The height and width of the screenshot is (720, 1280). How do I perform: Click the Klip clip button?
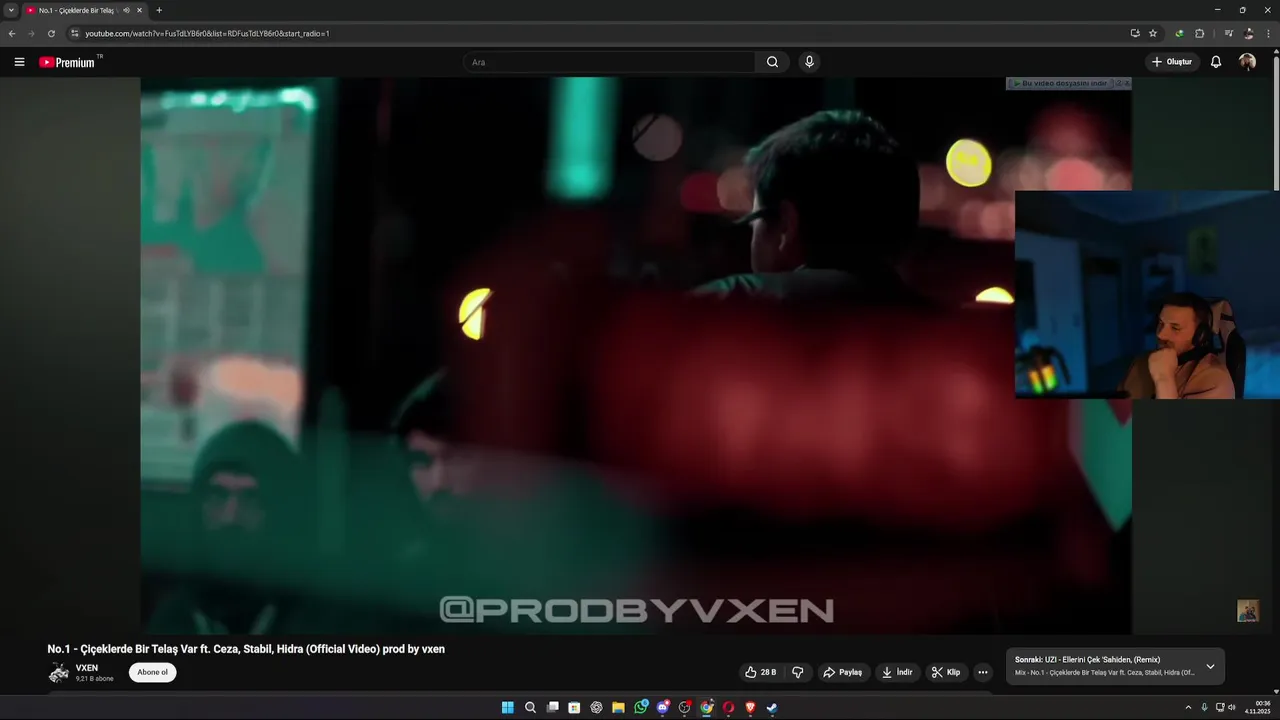946,672
